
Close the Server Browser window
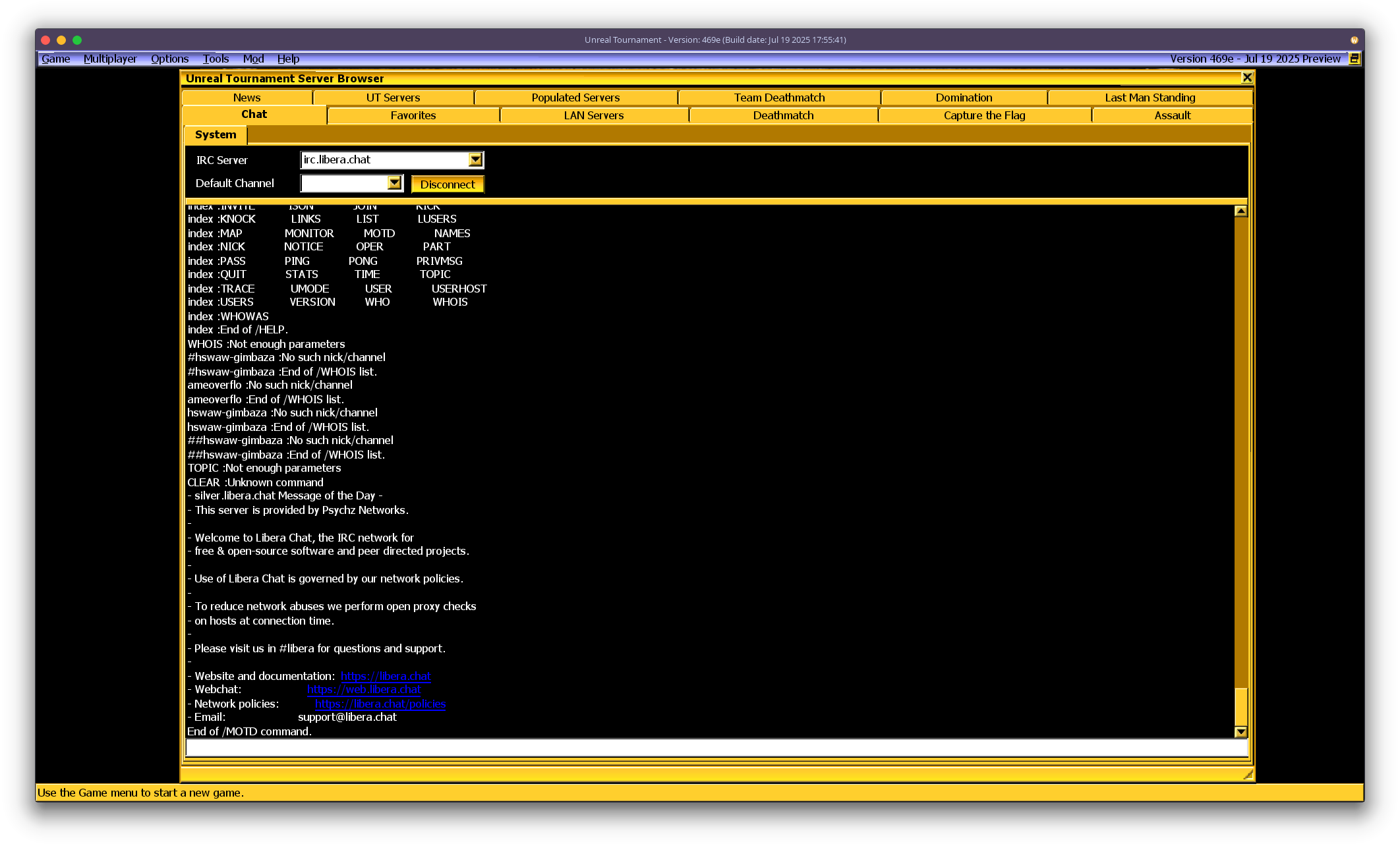1246,78
